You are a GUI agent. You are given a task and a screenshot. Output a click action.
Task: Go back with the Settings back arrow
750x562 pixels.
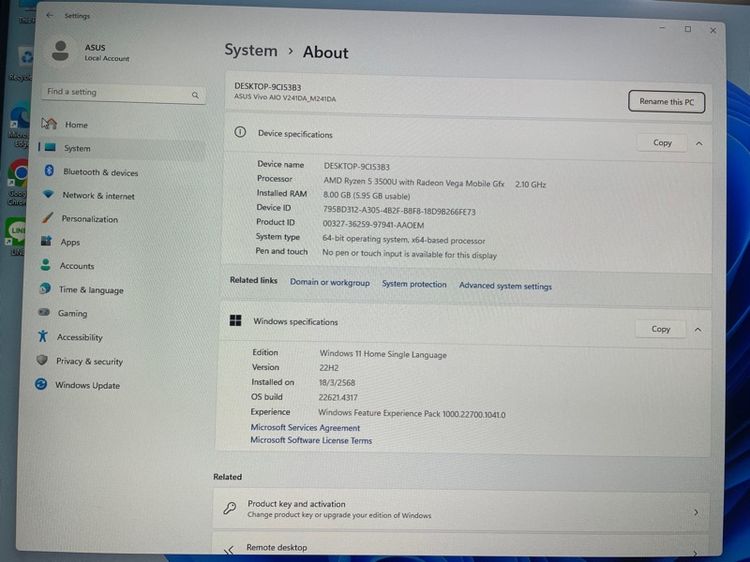coord(50,15)
